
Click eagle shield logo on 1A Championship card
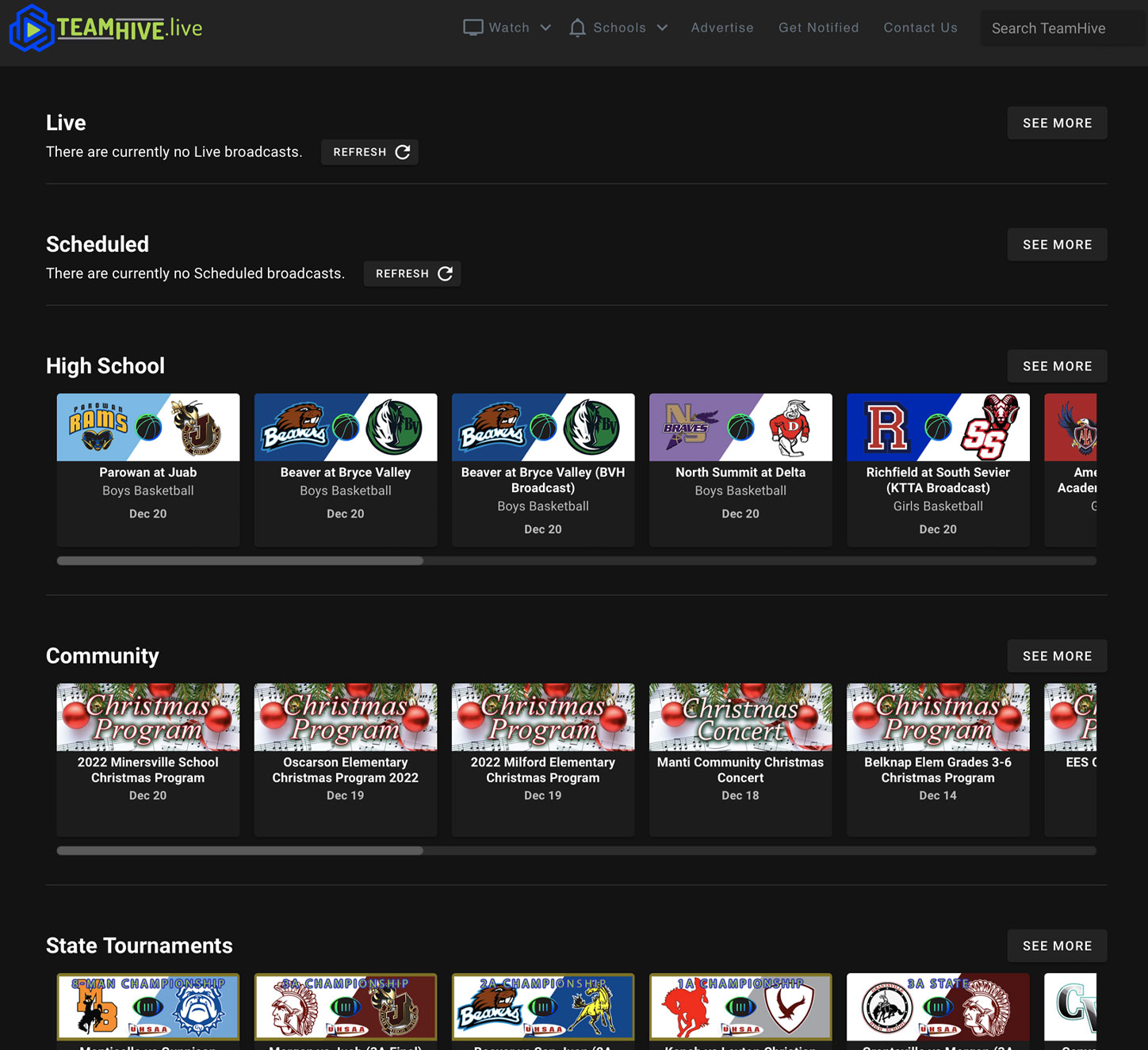790,1010
